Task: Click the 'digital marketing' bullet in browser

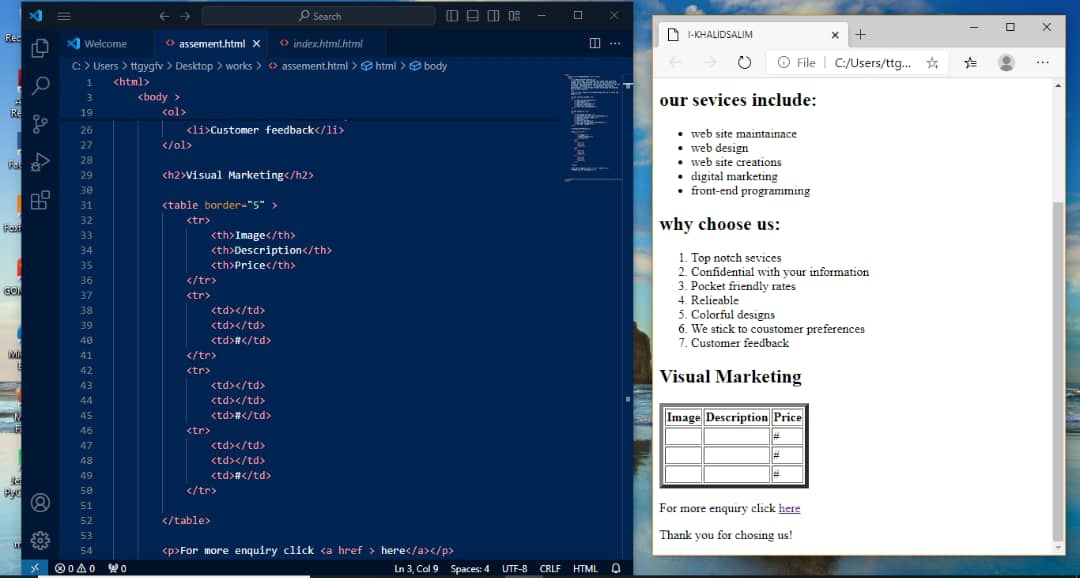Action: click(x=734, y=176)
